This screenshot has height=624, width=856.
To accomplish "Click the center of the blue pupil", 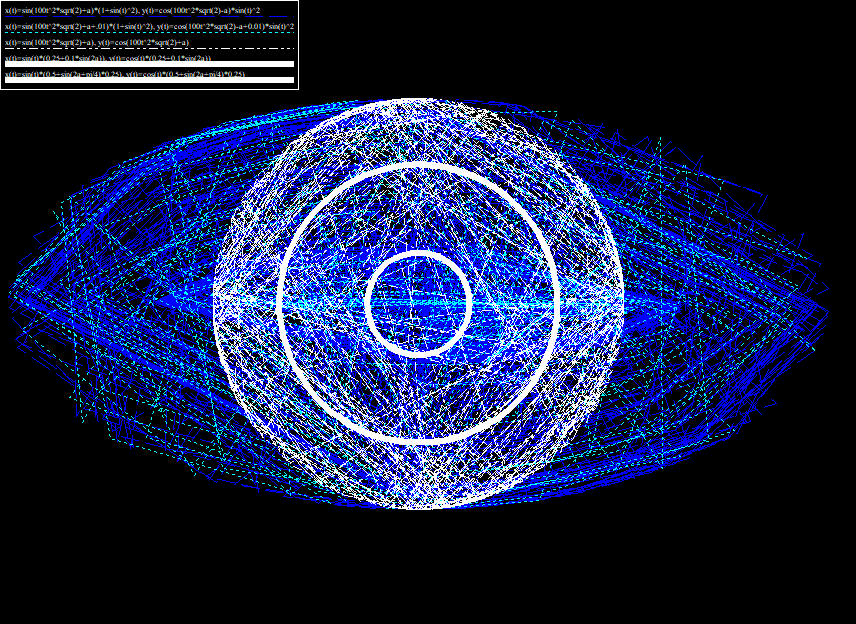I will coord(419,304).
